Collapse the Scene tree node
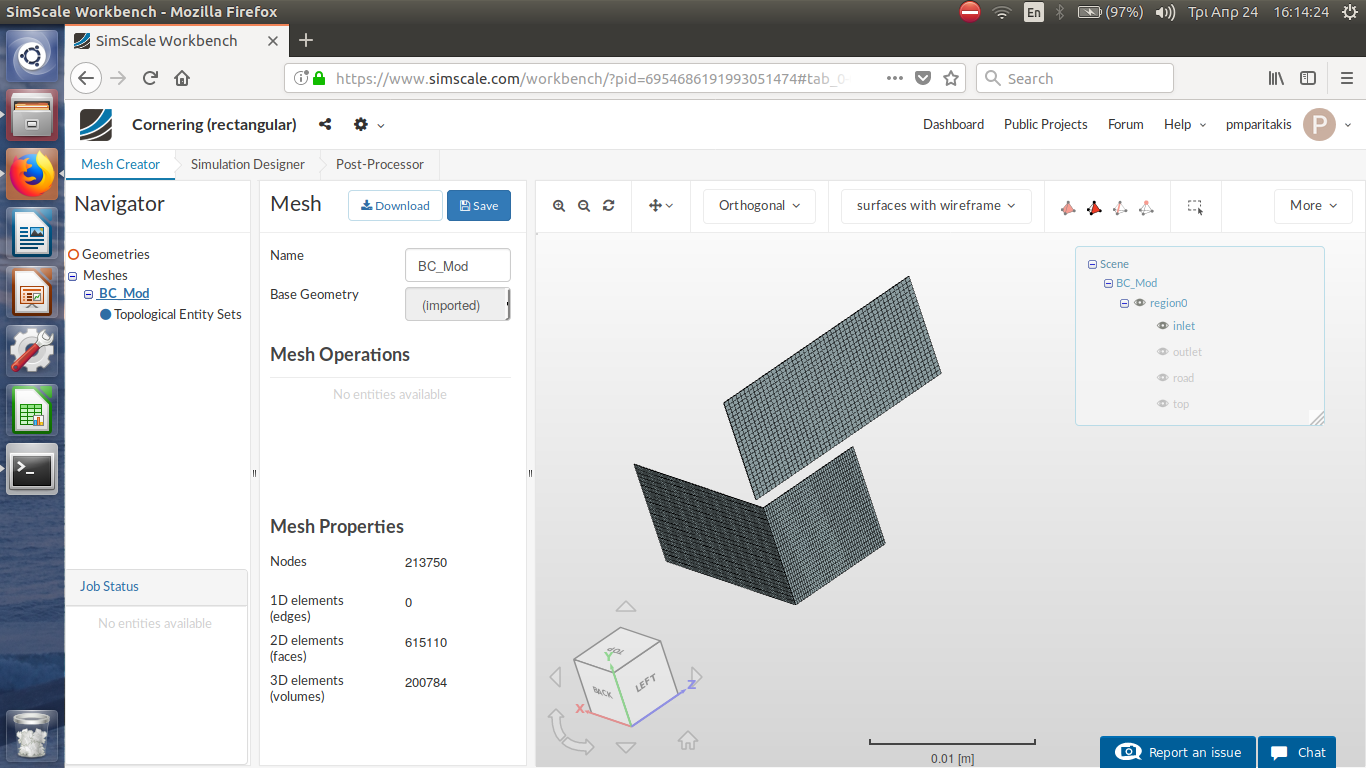1366x768 pixels. 1092,265
